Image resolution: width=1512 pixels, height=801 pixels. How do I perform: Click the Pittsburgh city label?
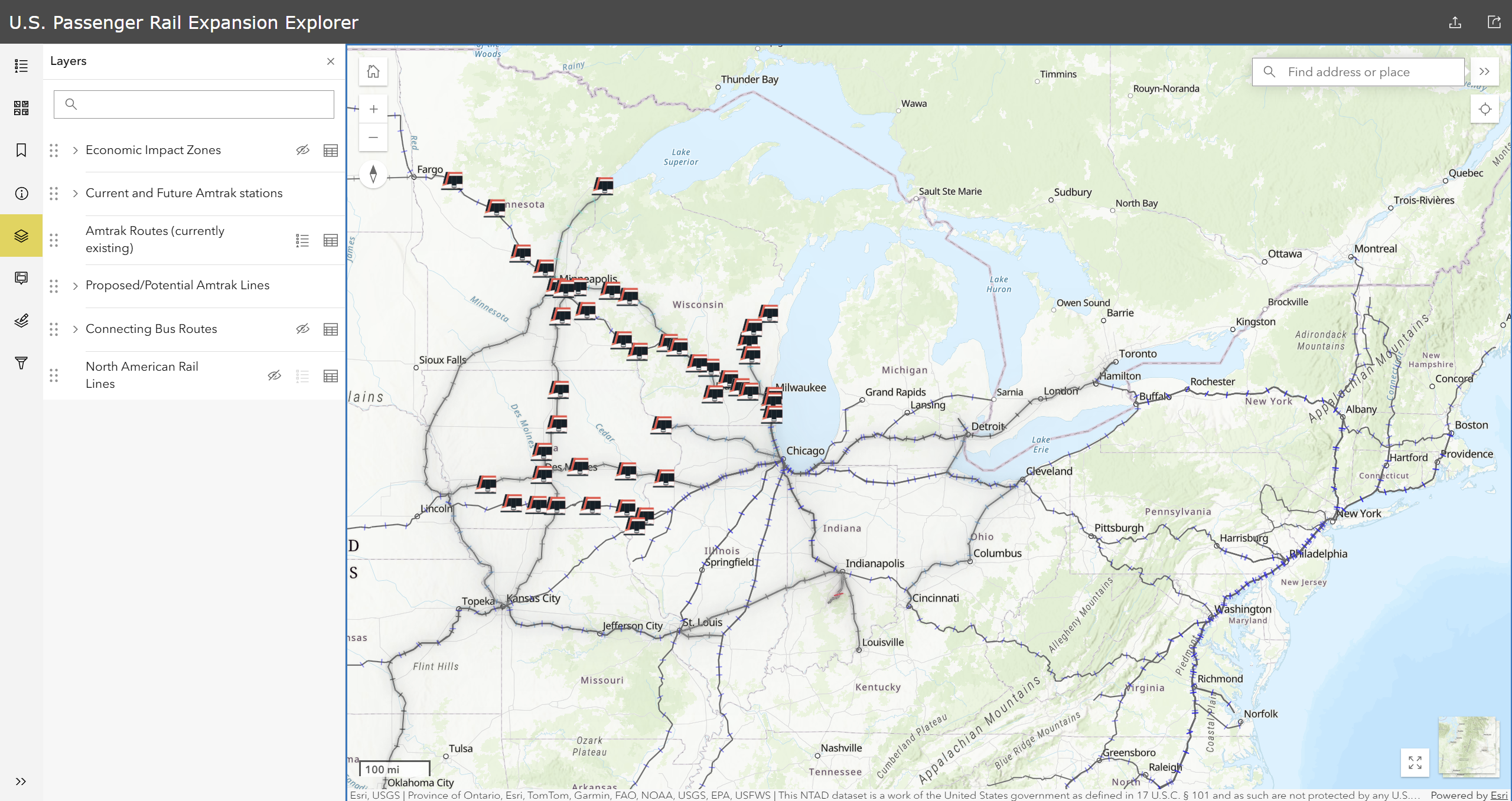pyautogui.click(x=1119, y=528)
